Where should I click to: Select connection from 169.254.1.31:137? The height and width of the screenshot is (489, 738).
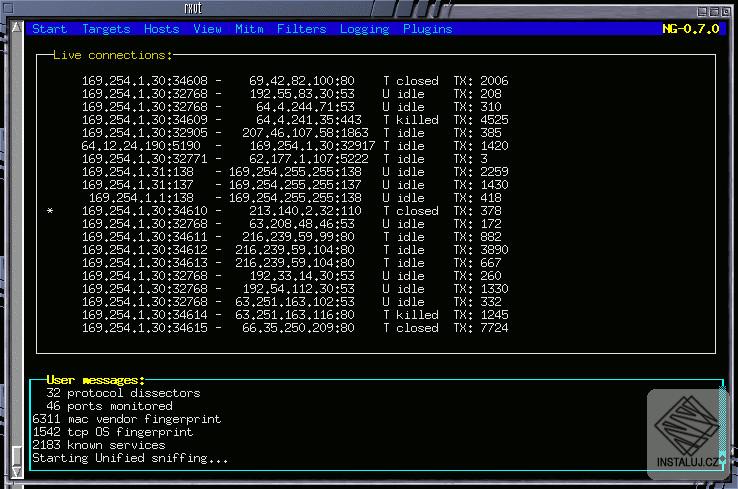295,184
